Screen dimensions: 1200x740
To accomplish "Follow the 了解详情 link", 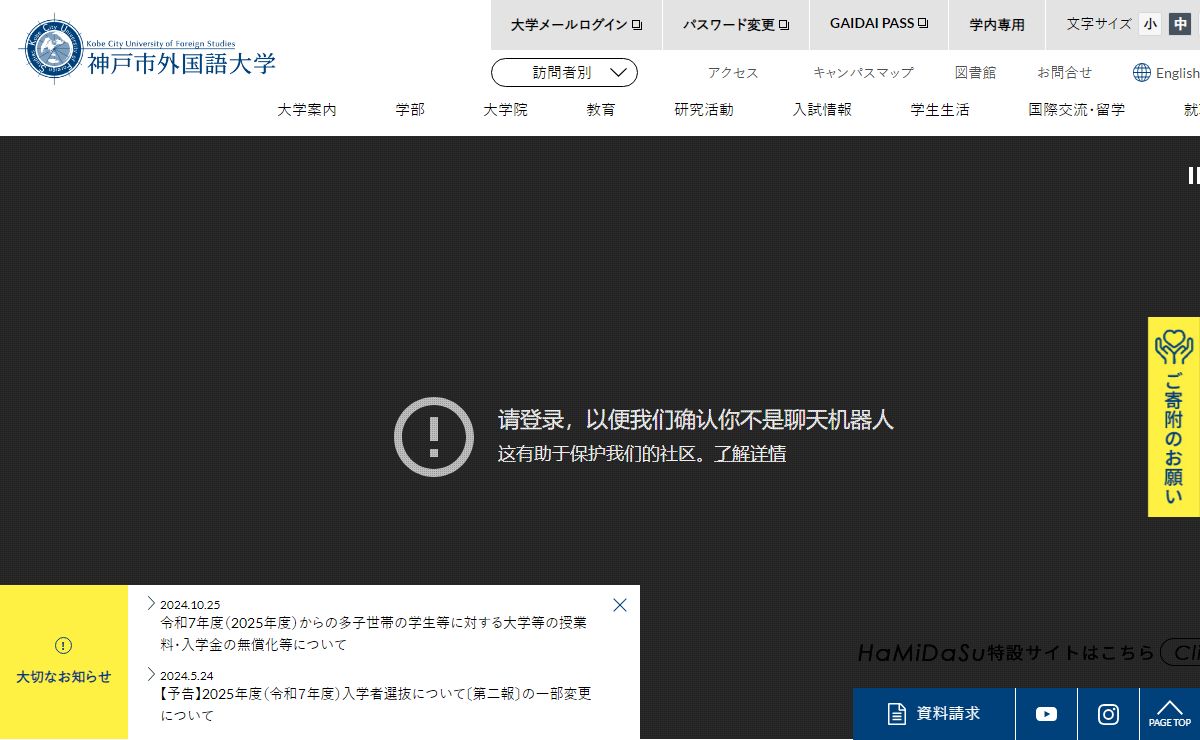I will click(x=750, y=454).
